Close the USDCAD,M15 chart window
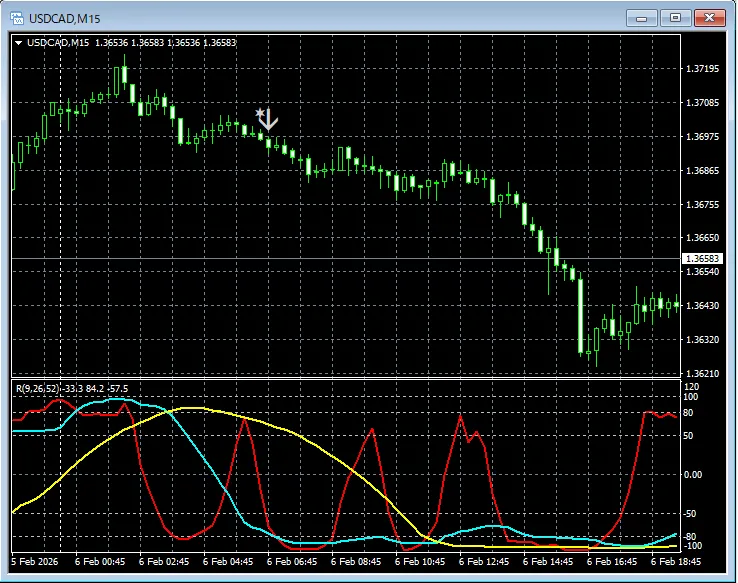 (711, 17)
